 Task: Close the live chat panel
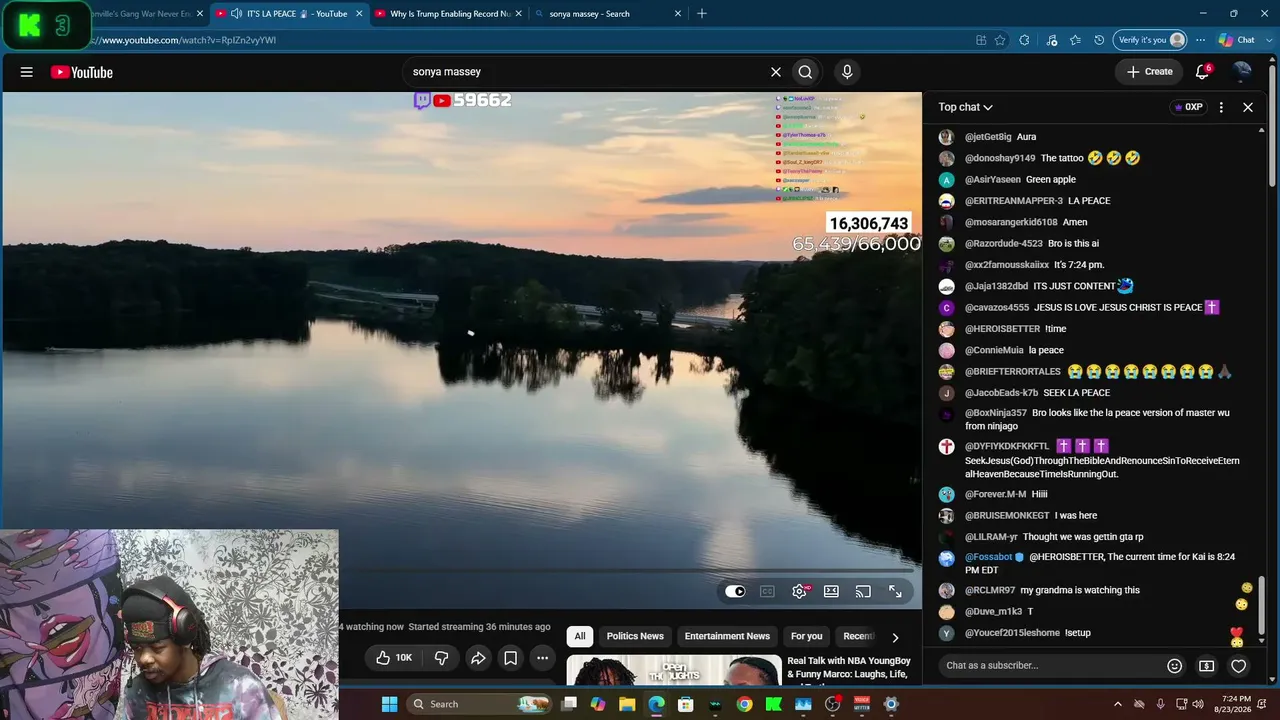click(1248, 107)
